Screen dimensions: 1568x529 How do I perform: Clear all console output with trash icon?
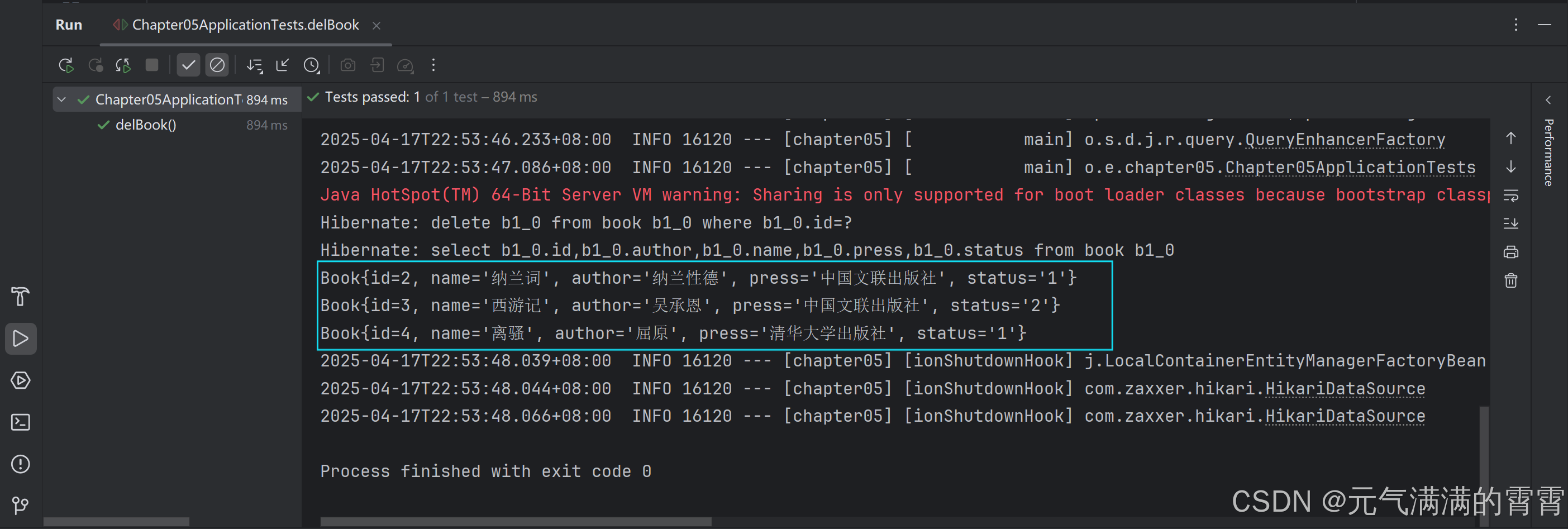[1512, 280]
